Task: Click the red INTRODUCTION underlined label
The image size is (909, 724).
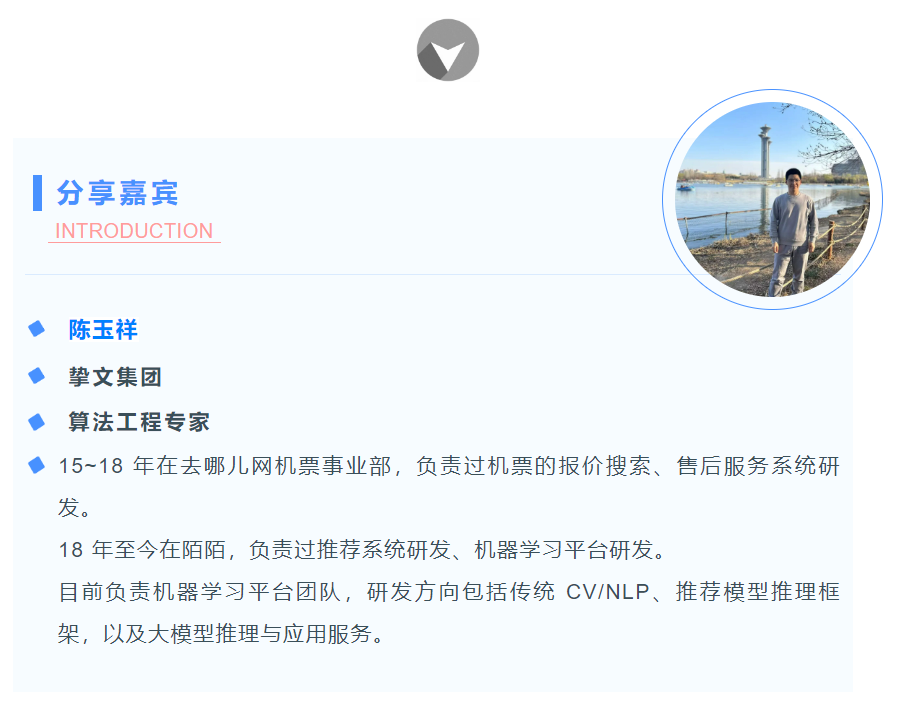Action: (x=134, y=231)
